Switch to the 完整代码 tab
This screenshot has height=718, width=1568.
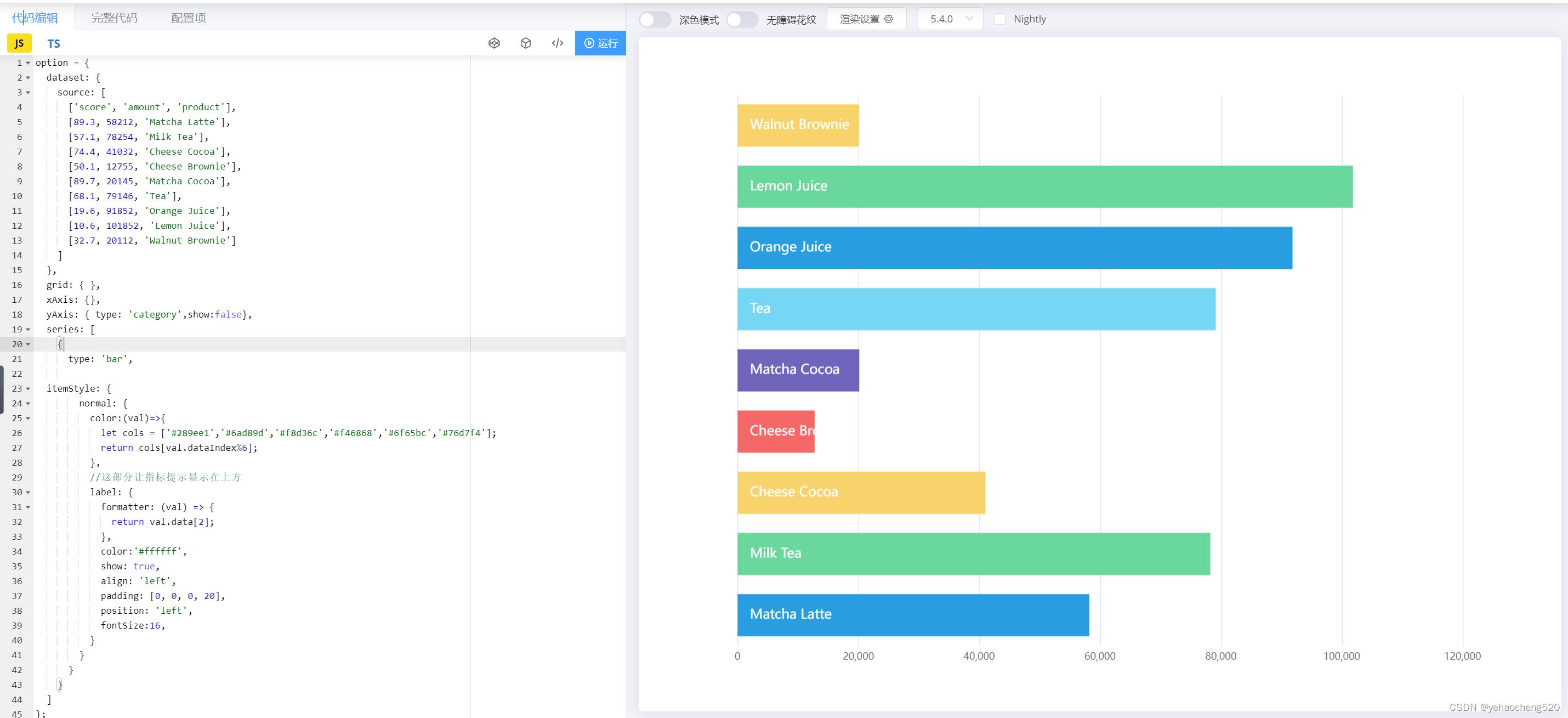point(114,18)
